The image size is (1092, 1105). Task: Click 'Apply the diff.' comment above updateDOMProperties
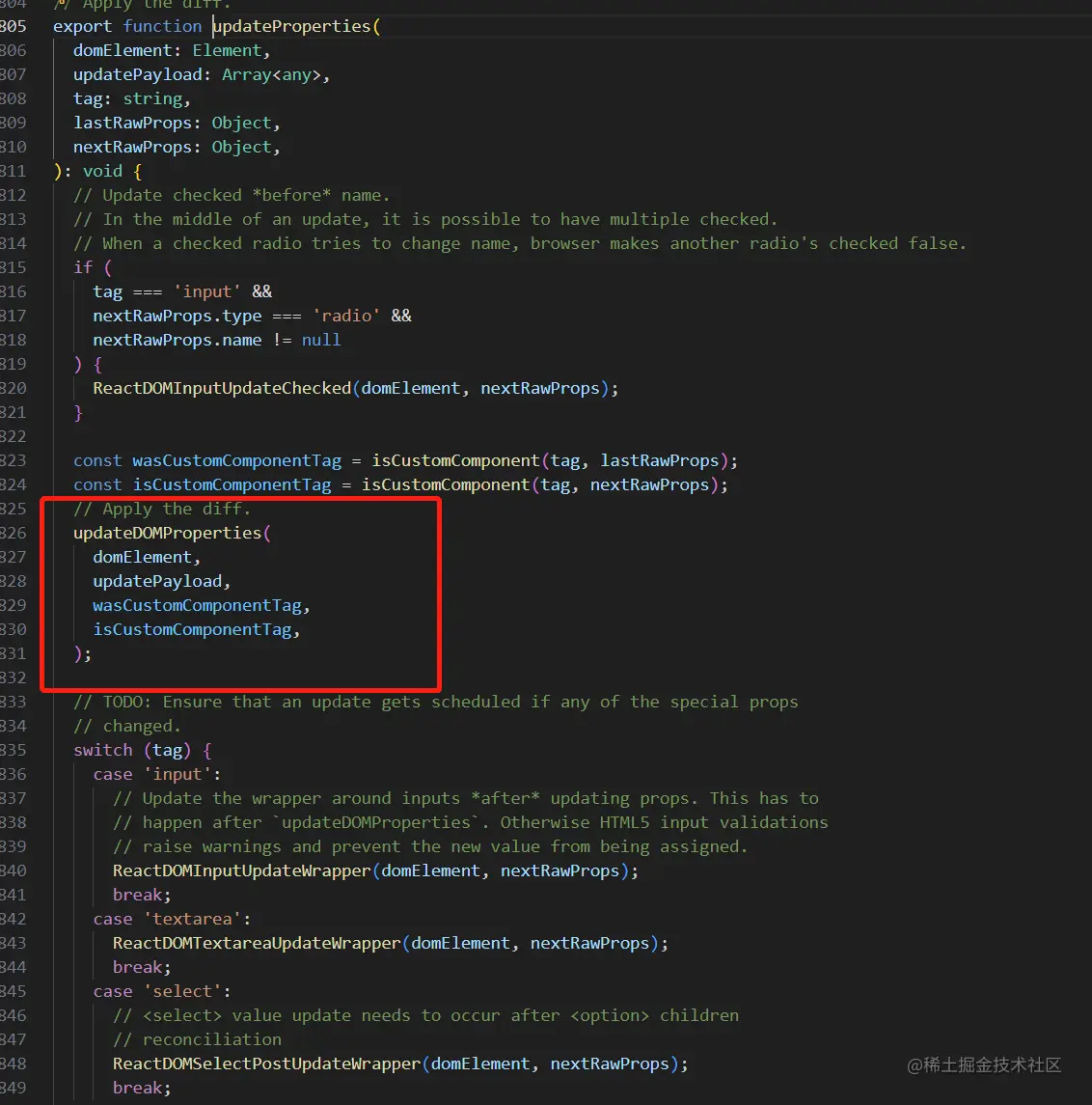162,509
